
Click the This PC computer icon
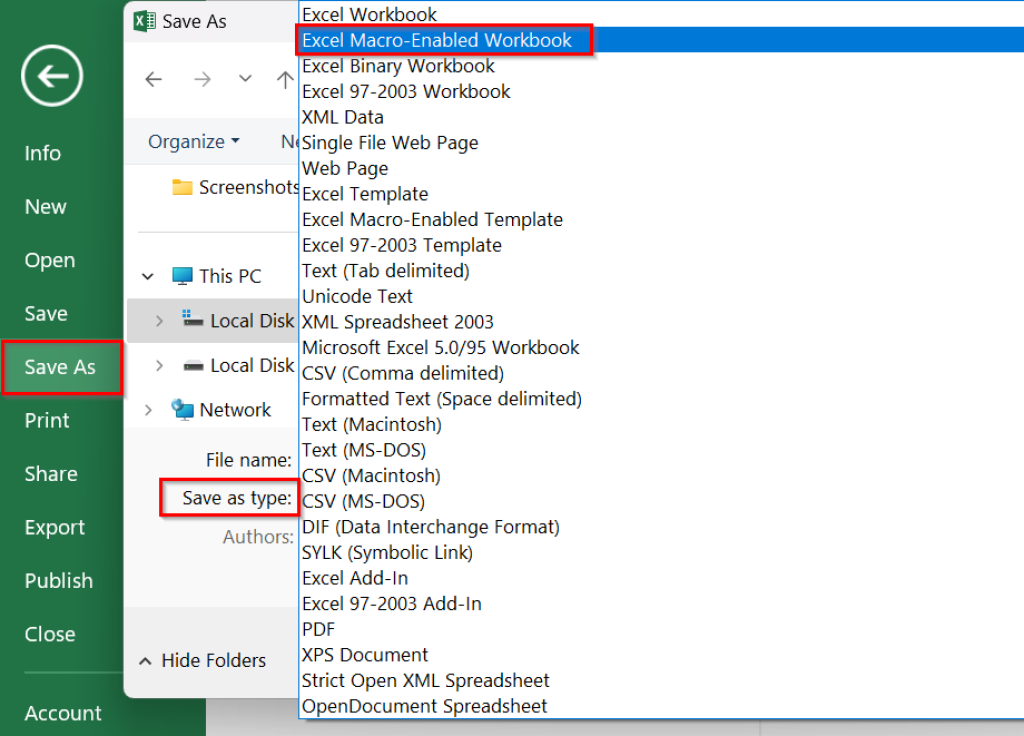point(182,275)
